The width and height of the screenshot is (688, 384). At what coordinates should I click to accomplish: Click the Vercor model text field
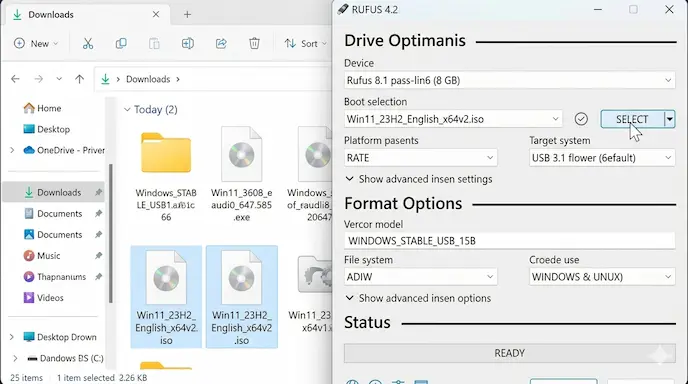[509, 240]
